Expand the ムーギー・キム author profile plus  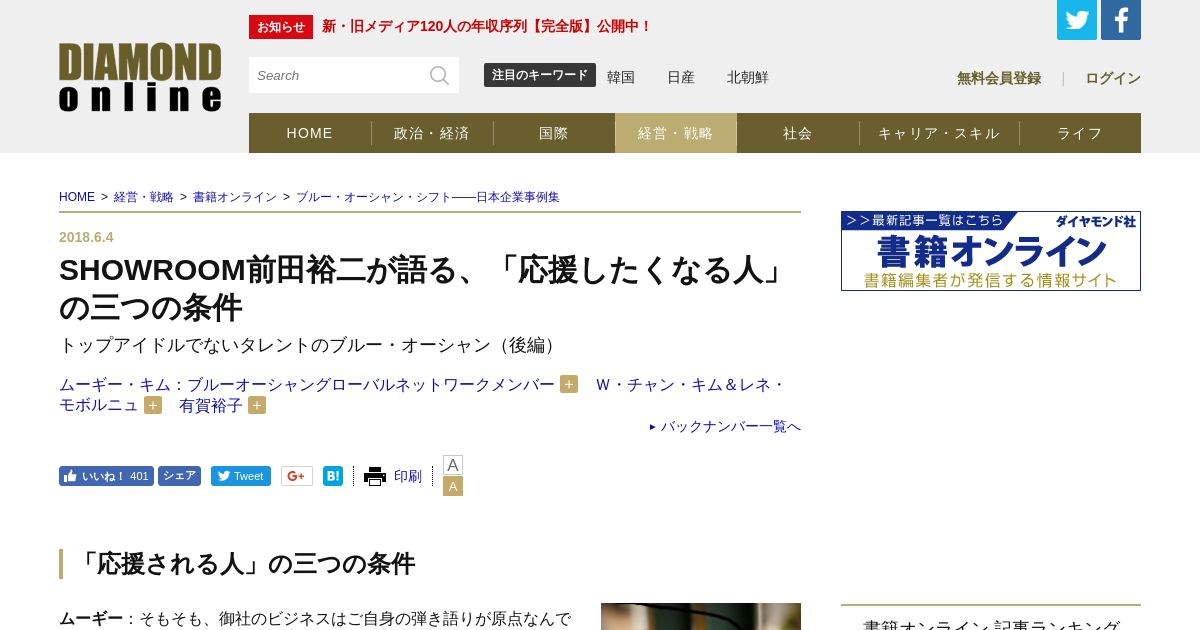(x=569, y=384)
